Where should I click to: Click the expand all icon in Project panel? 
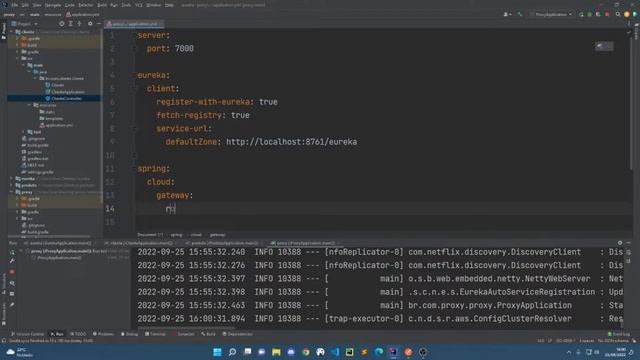pos(71,24)
